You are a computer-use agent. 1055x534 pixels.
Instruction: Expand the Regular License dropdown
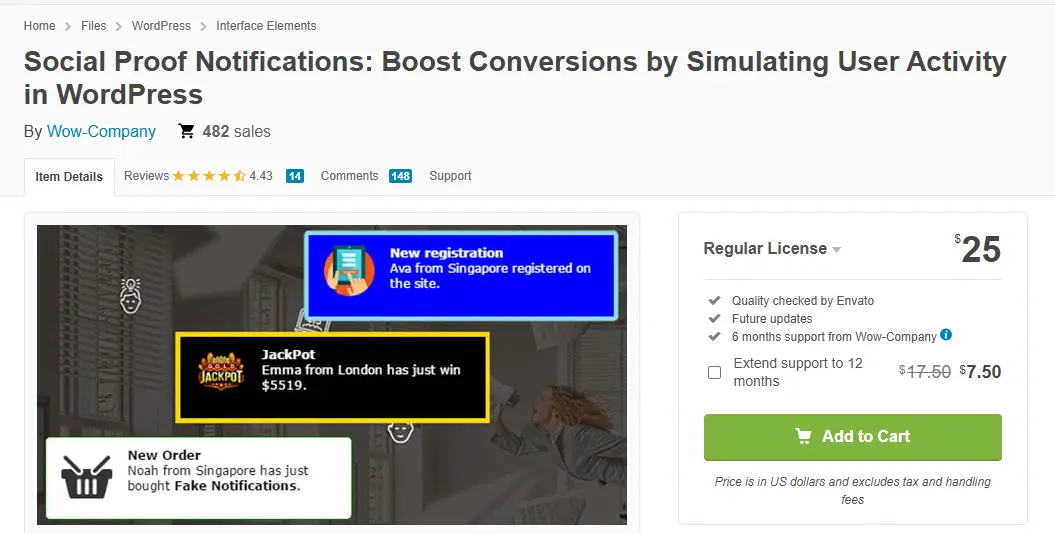(772, 248)
